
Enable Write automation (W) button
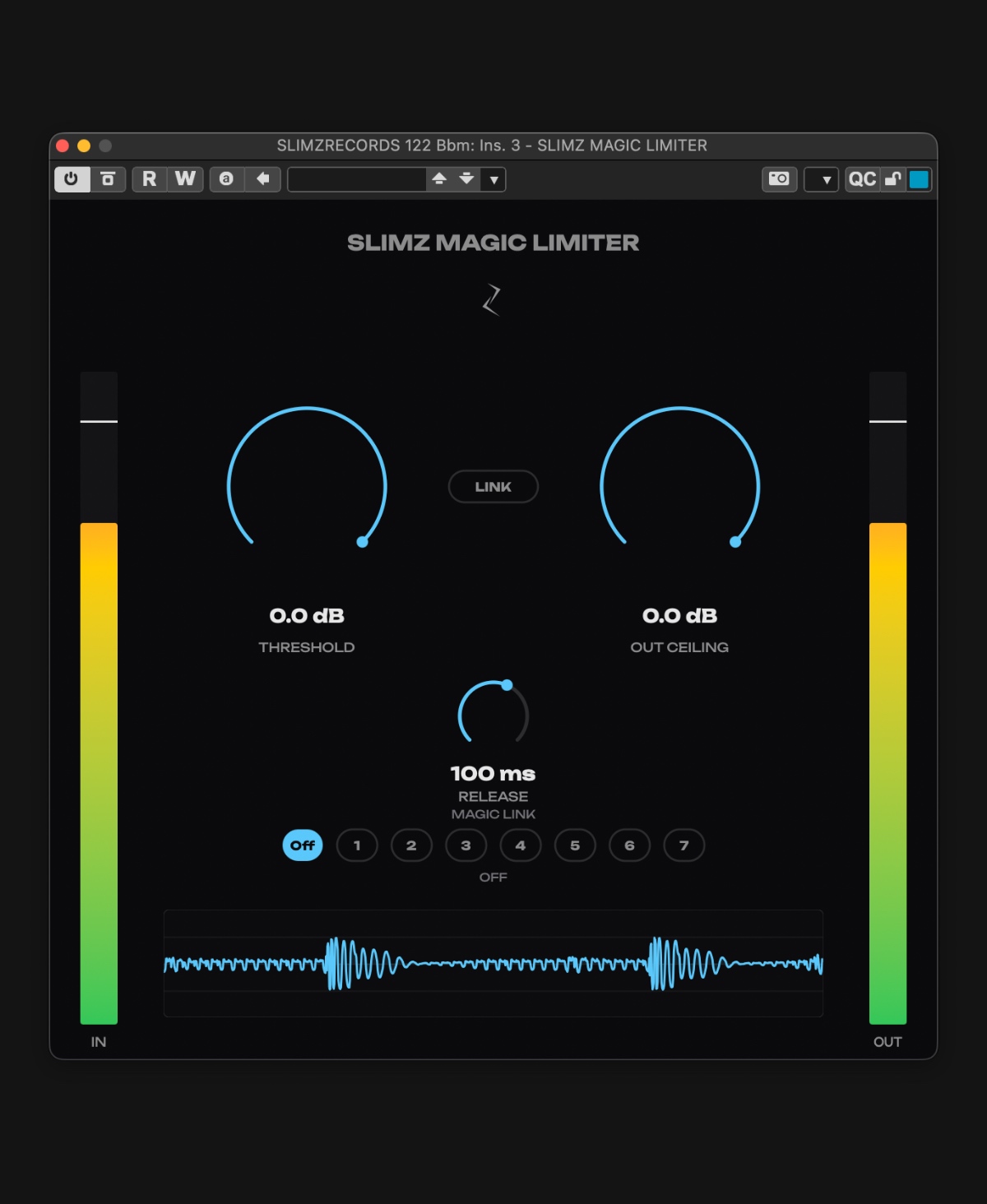[x=185, y=179]
